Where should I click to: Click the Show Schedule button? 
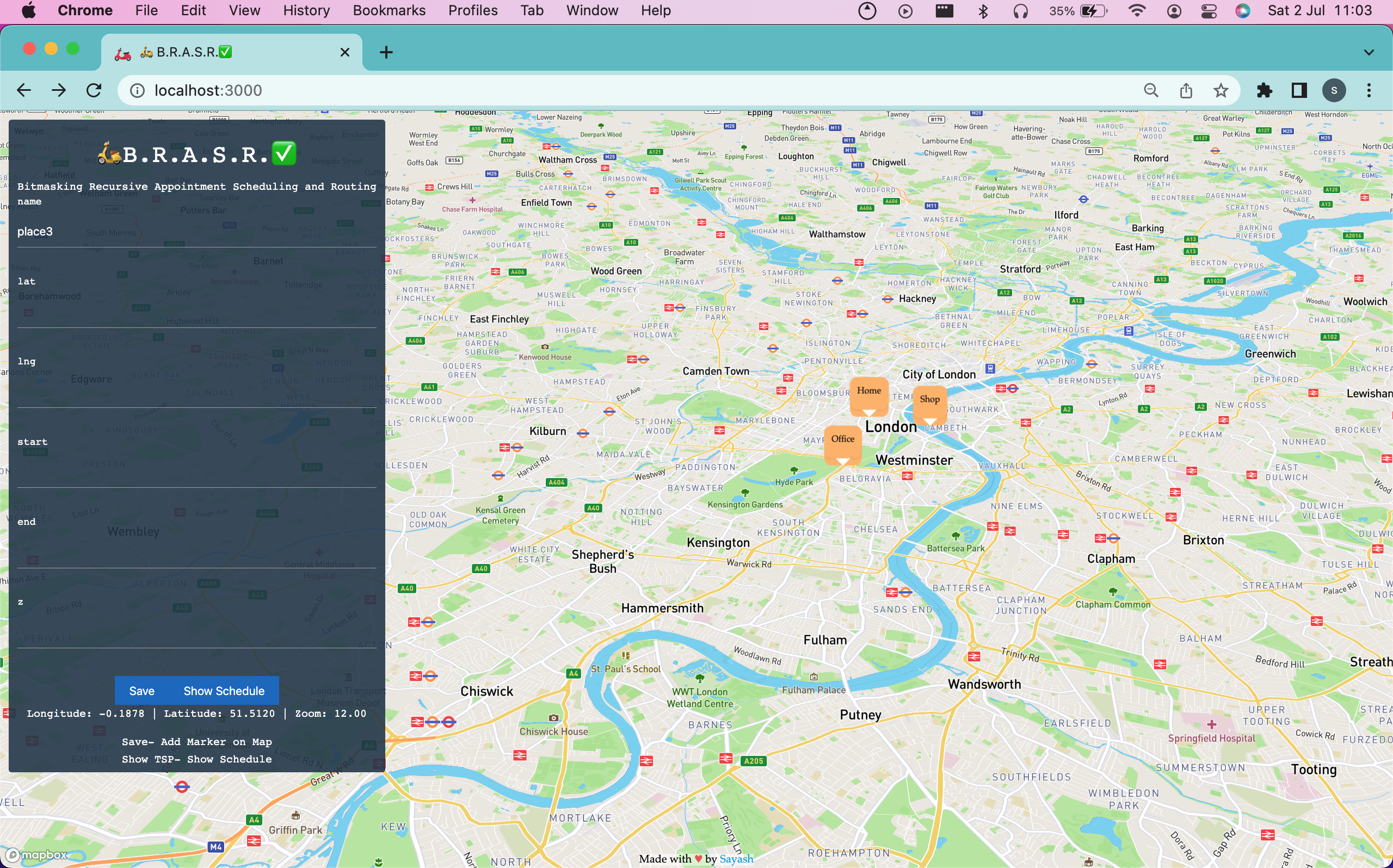(x=224, y=691)
